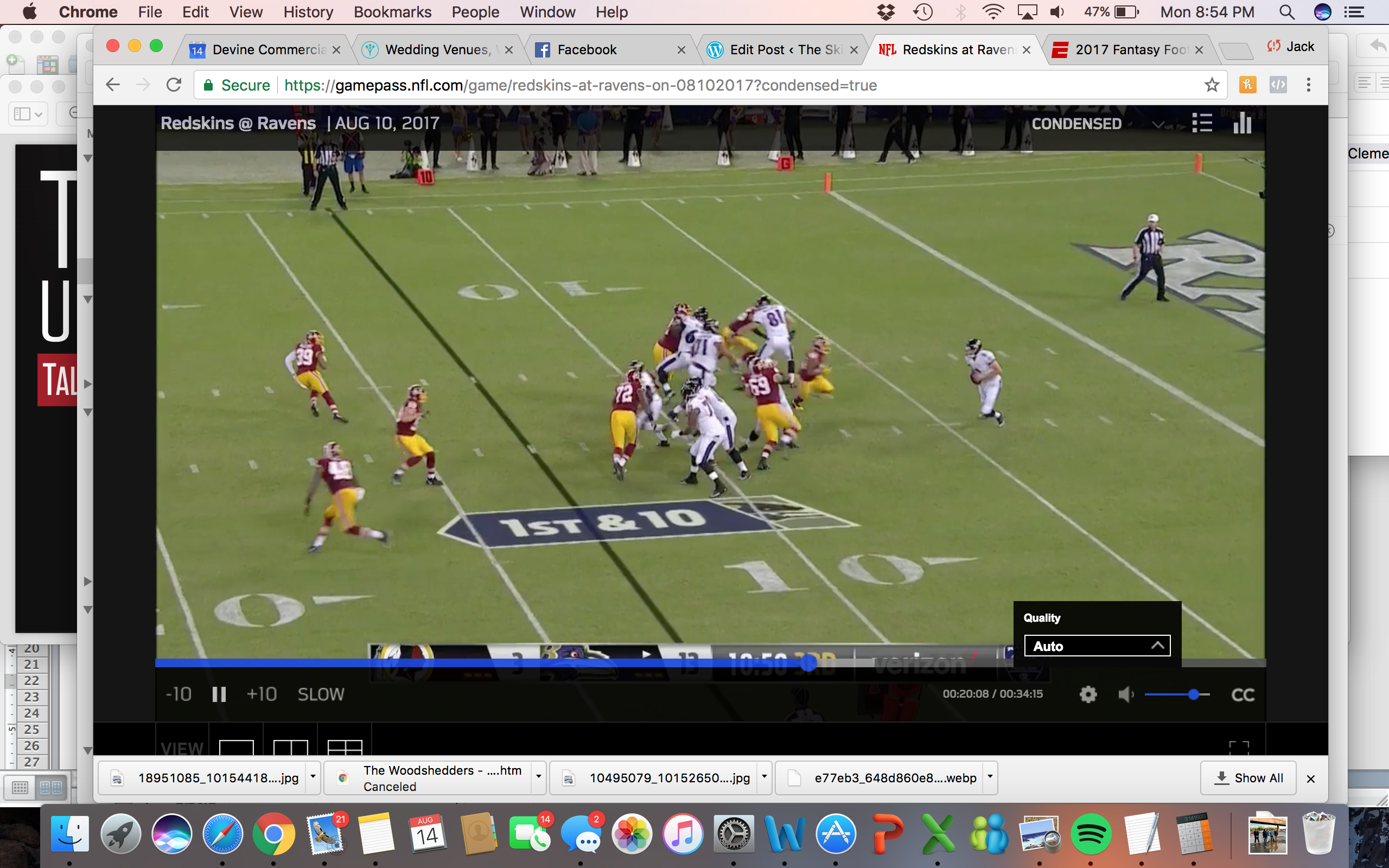Expand options for the .webp download
Screen dimensions: 1389x868
point(990,777)
